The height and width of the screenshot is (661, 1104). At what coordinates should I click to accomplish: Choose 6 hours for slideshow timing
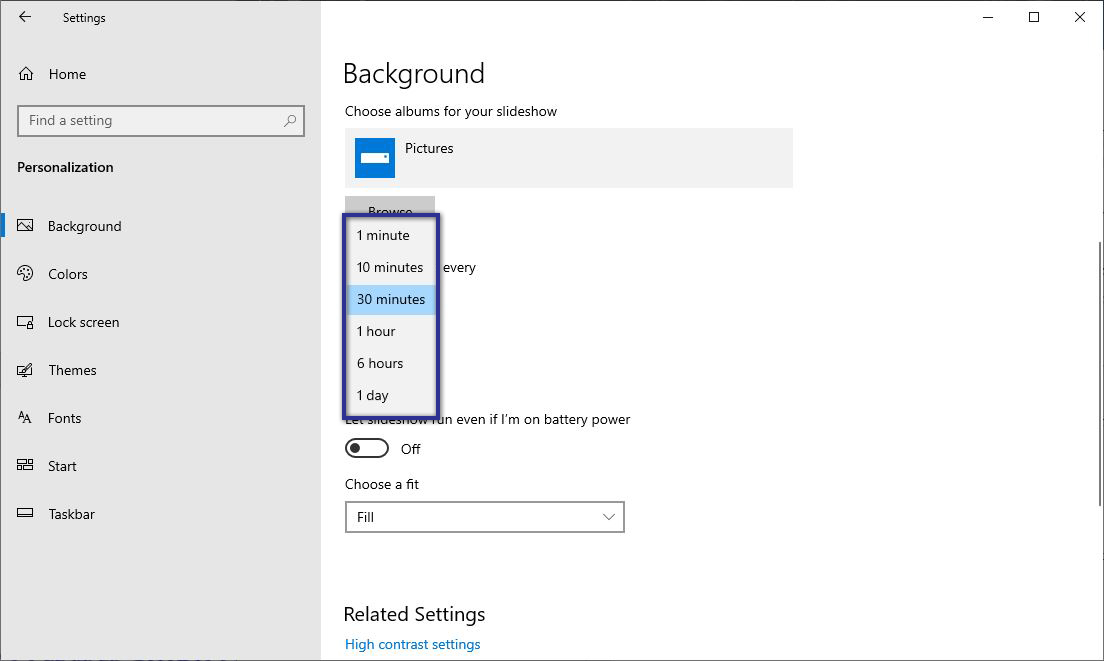[x=391, y=363]
